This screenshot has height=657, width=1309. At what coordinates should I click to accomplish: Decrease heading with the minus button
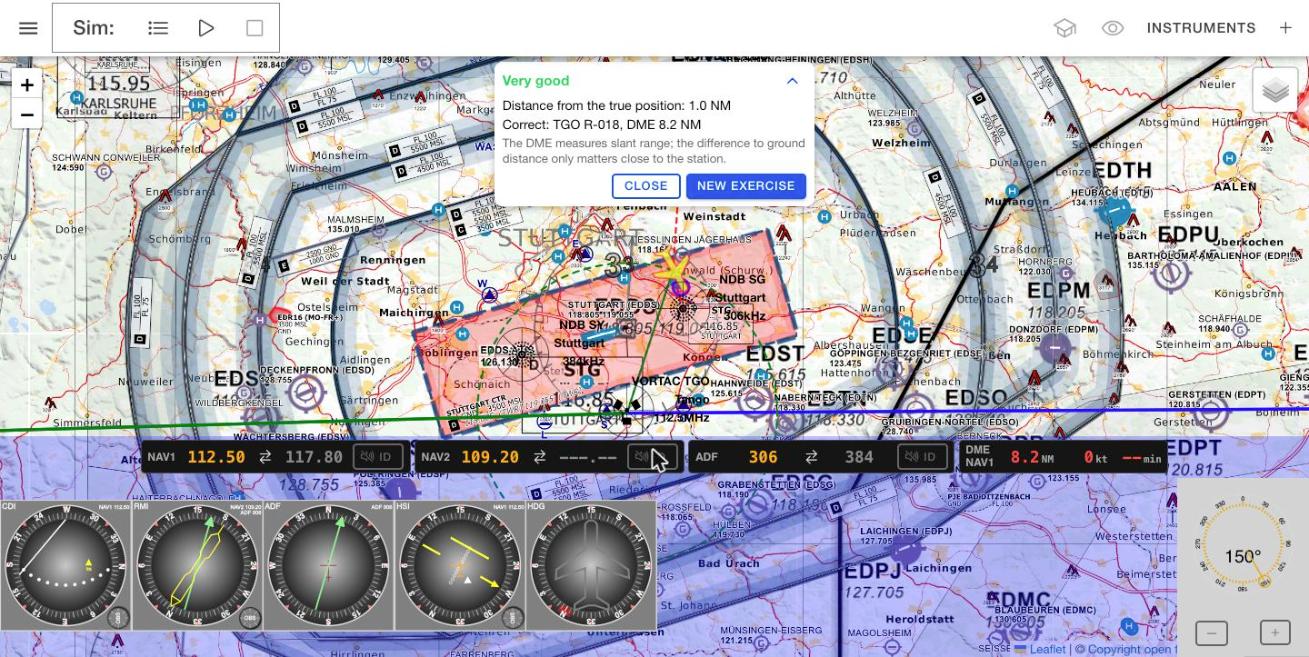click(1212, 633)
